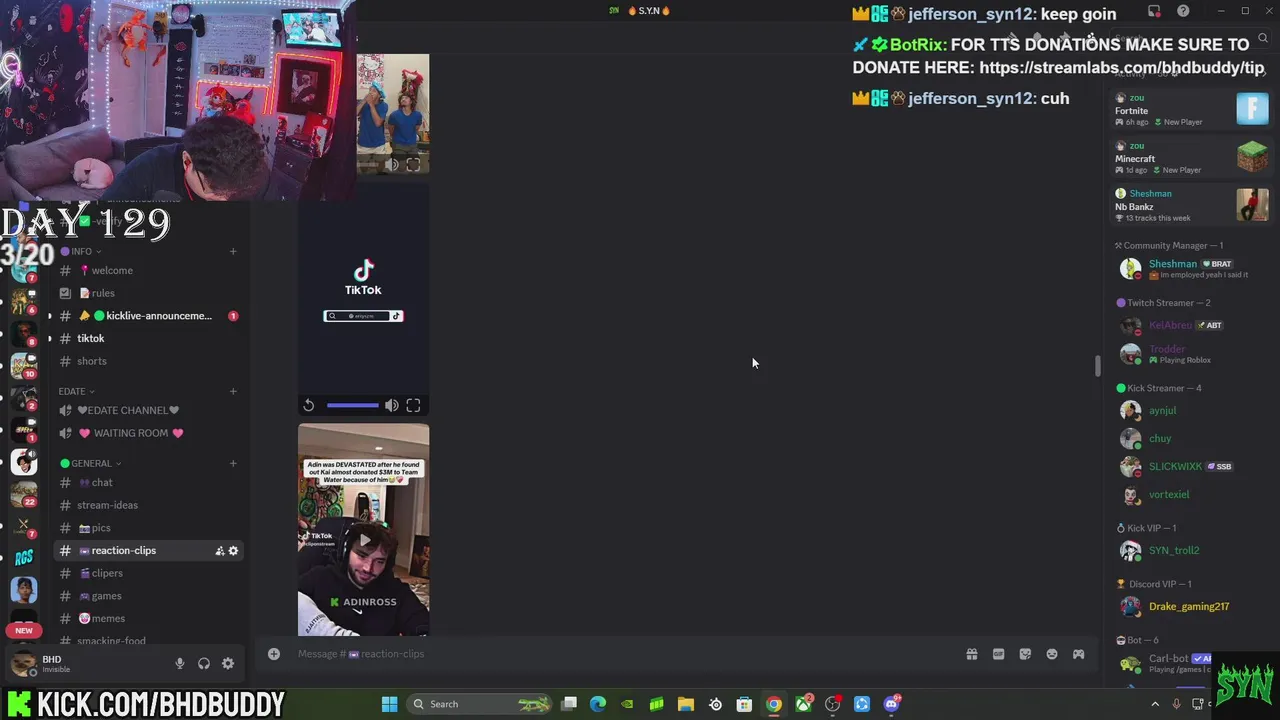The height and width of the screenshot is (720, 1280).
Task: Open the RGS server icon
Action: (x=24, y=558)
